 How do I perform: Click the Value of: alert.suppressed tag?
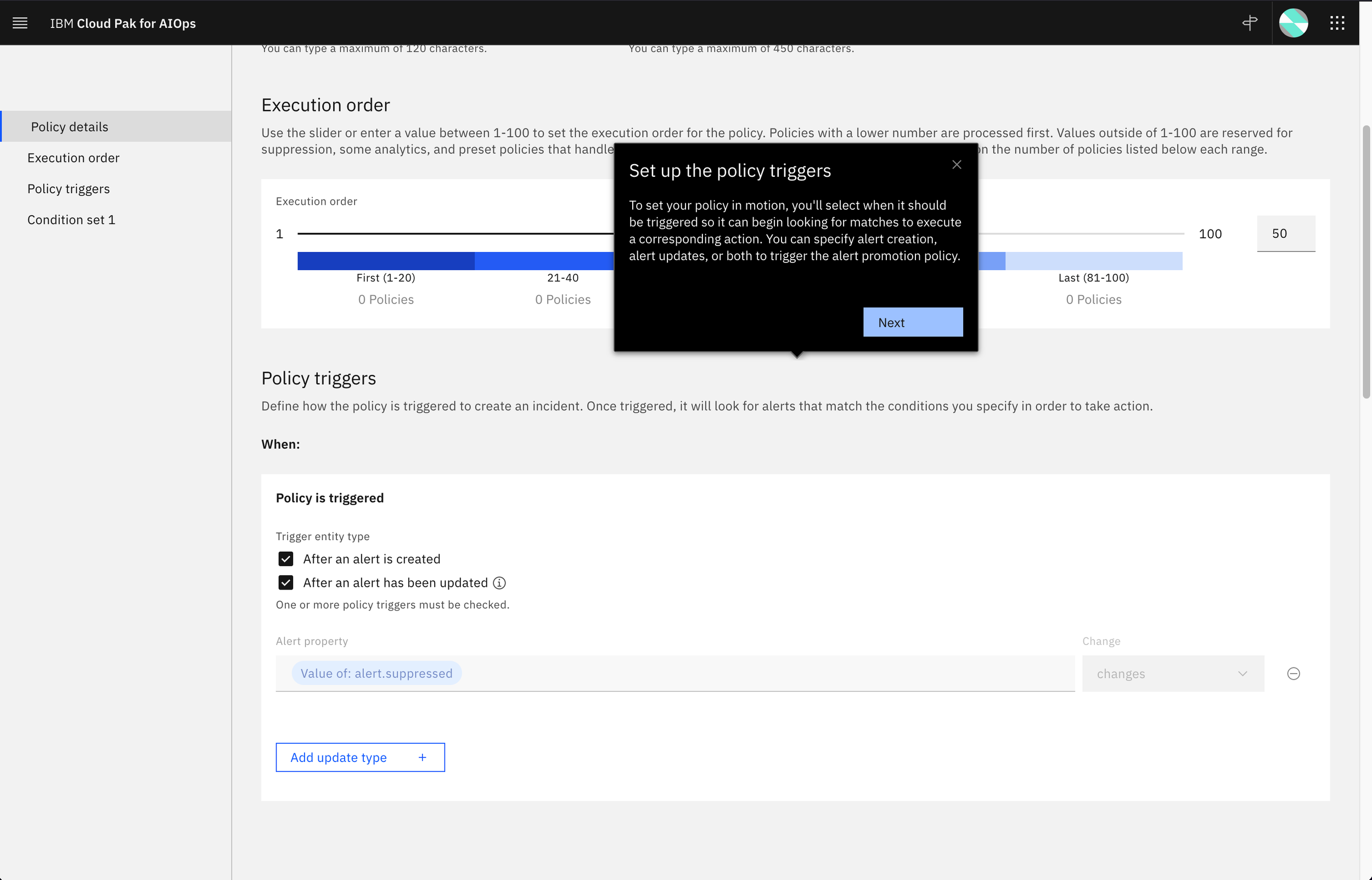click(x=376, y=674)
